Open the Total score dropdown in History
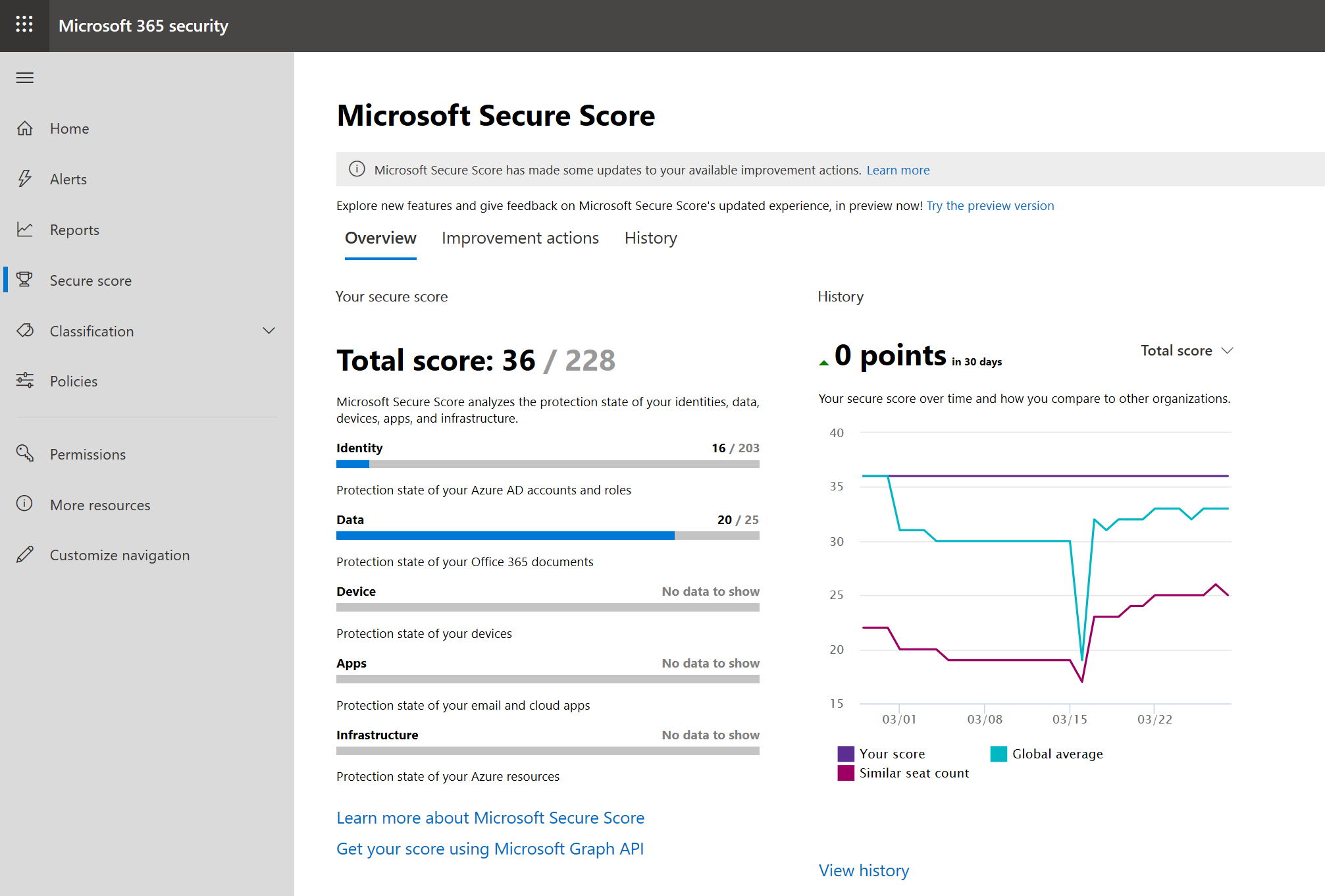The height and width of the screenshot is (896, 1325). coord(1187,351)
